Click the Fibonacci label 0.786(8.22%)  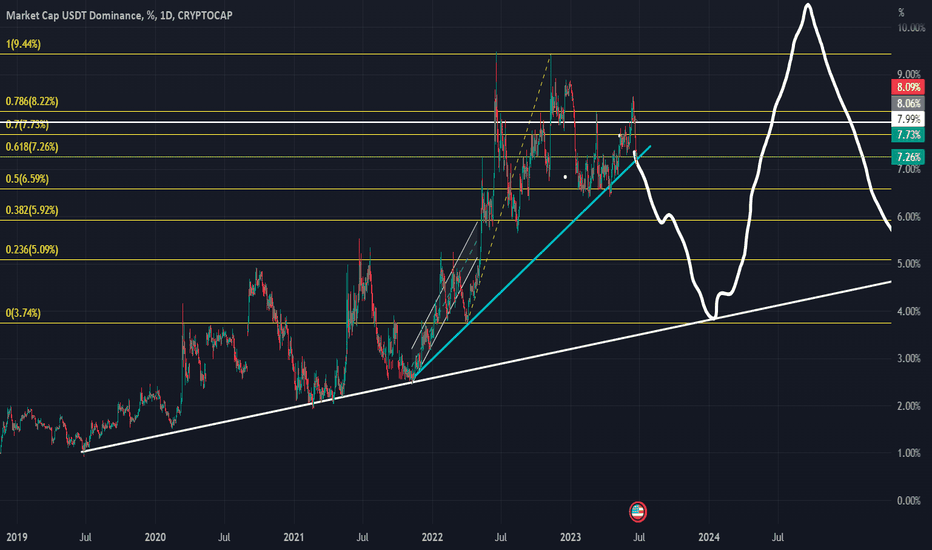click(32, 101)
